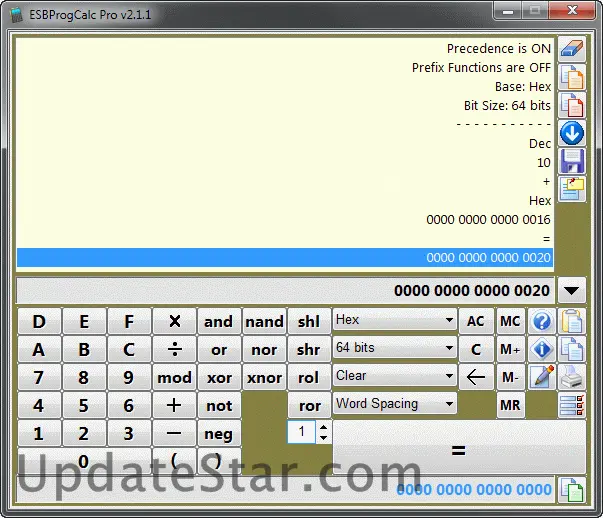The height and width of the screenshot is (518, 603).
Task: Click the 'nand' operator key
Action: click(265, 321)
